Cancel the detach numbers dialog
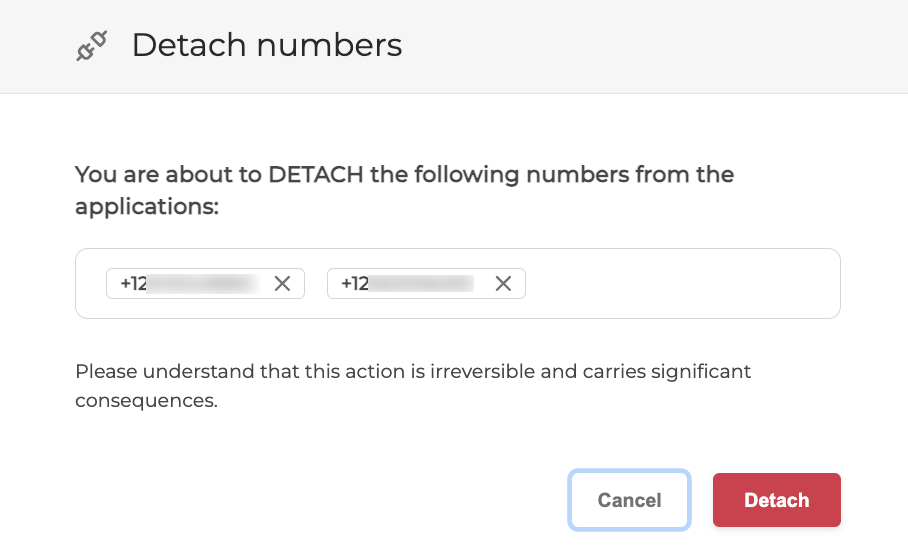Screen dimensions: 908x550 (629, 499)
